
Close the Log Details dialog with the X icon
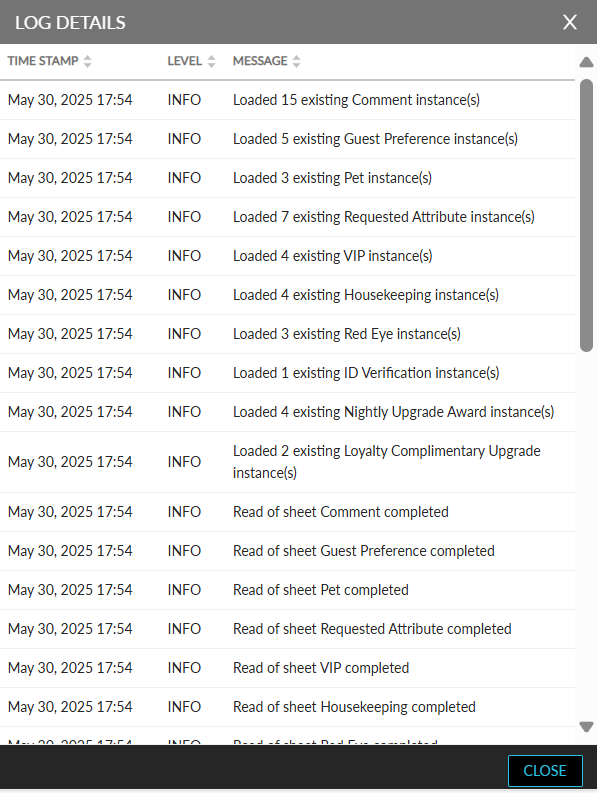570,22
